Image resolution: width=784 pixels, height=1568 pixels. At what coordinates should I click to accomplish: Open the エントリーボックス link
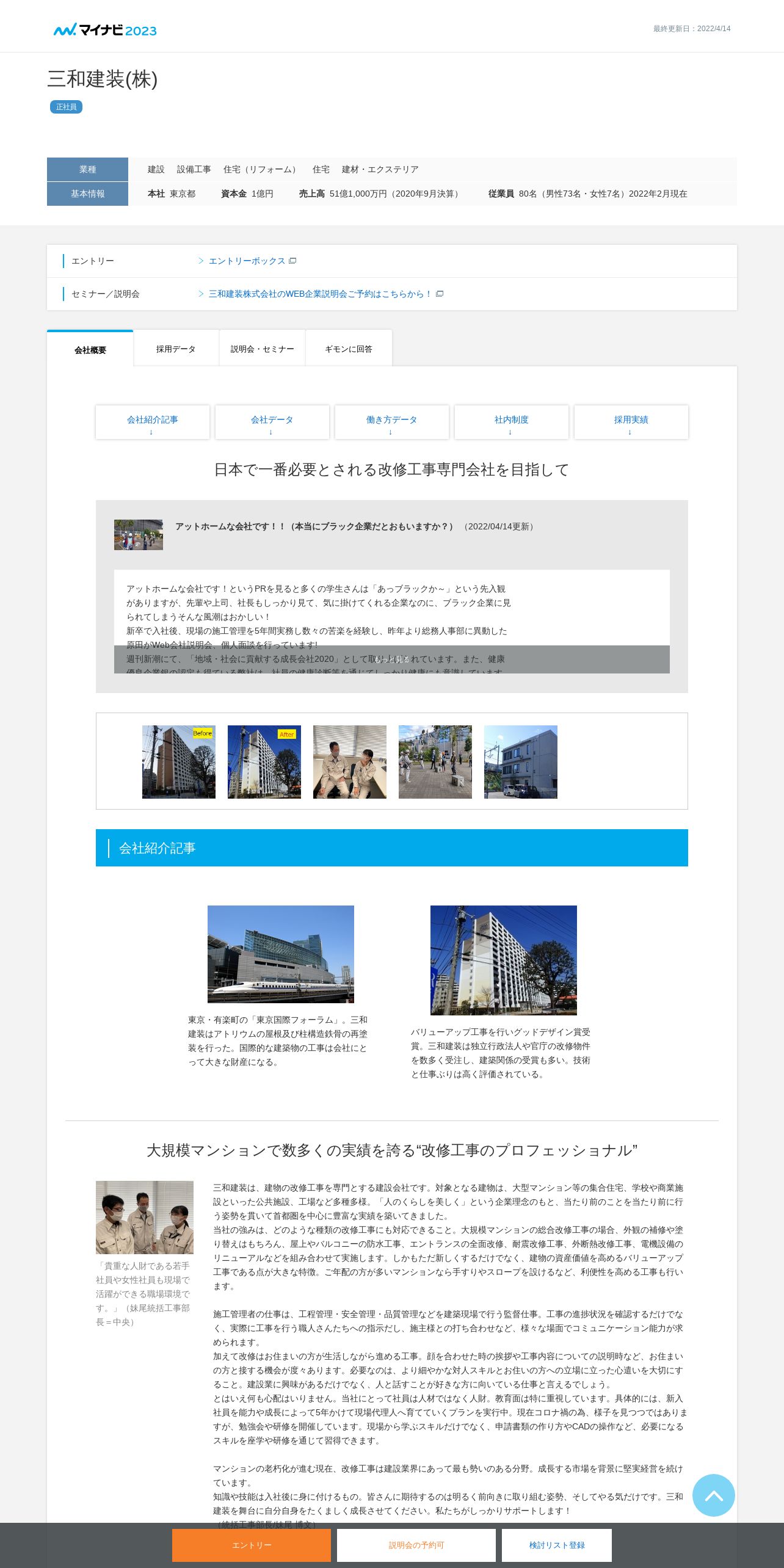(x=247, y=261)
